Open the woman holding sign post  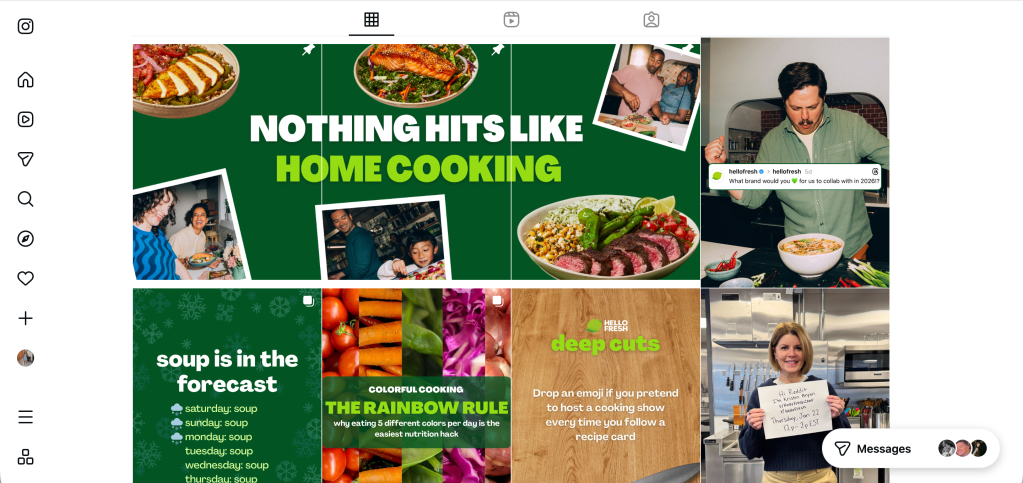[x=795, y=386]
